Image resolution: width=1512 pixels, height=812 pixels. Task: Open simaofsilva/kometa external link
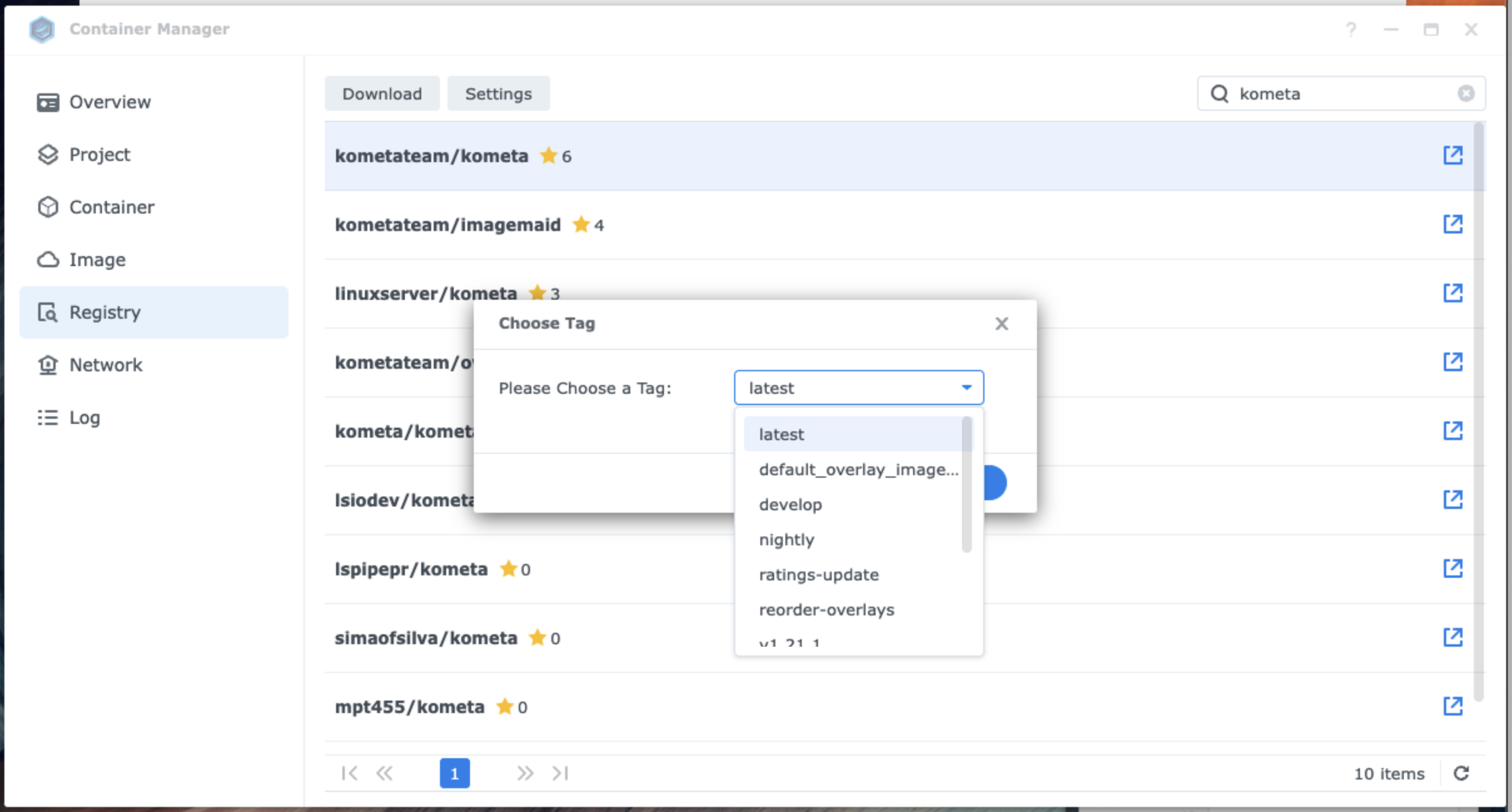click(1453, 637)
